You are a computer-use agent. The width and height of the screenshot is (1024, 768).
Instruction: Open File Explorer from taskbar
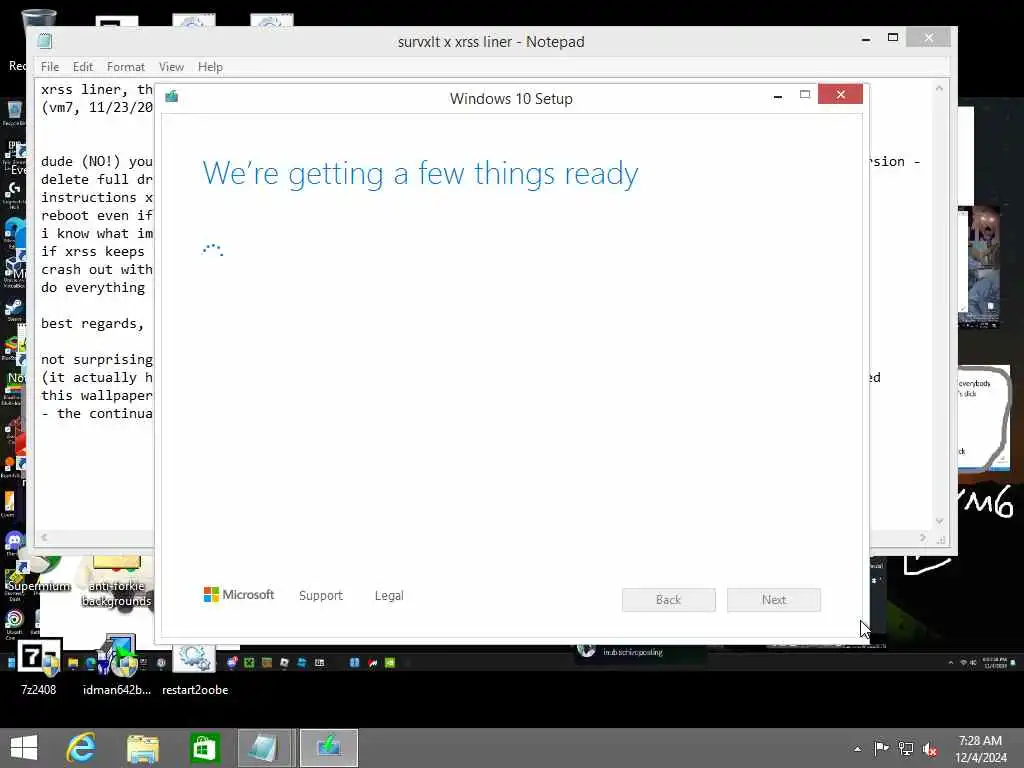click(x=142, y=748)
